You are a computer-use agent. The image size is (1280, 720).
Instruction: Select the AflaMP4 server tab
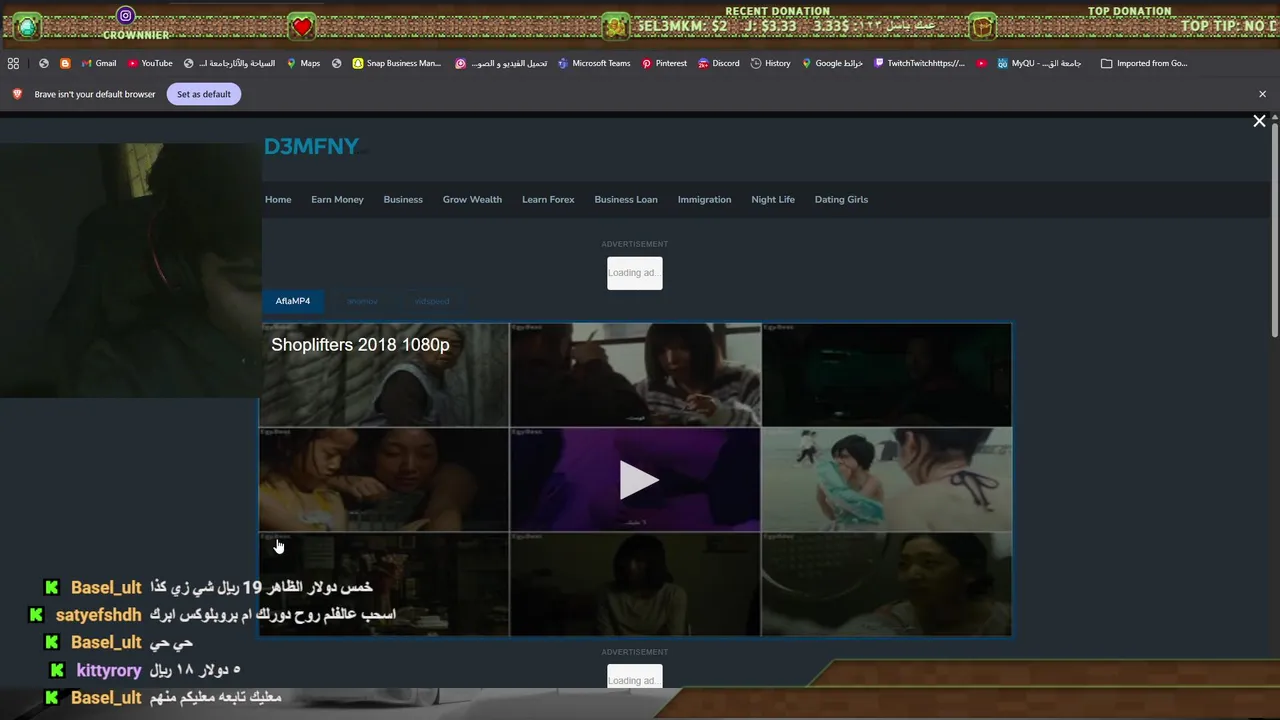293,301
